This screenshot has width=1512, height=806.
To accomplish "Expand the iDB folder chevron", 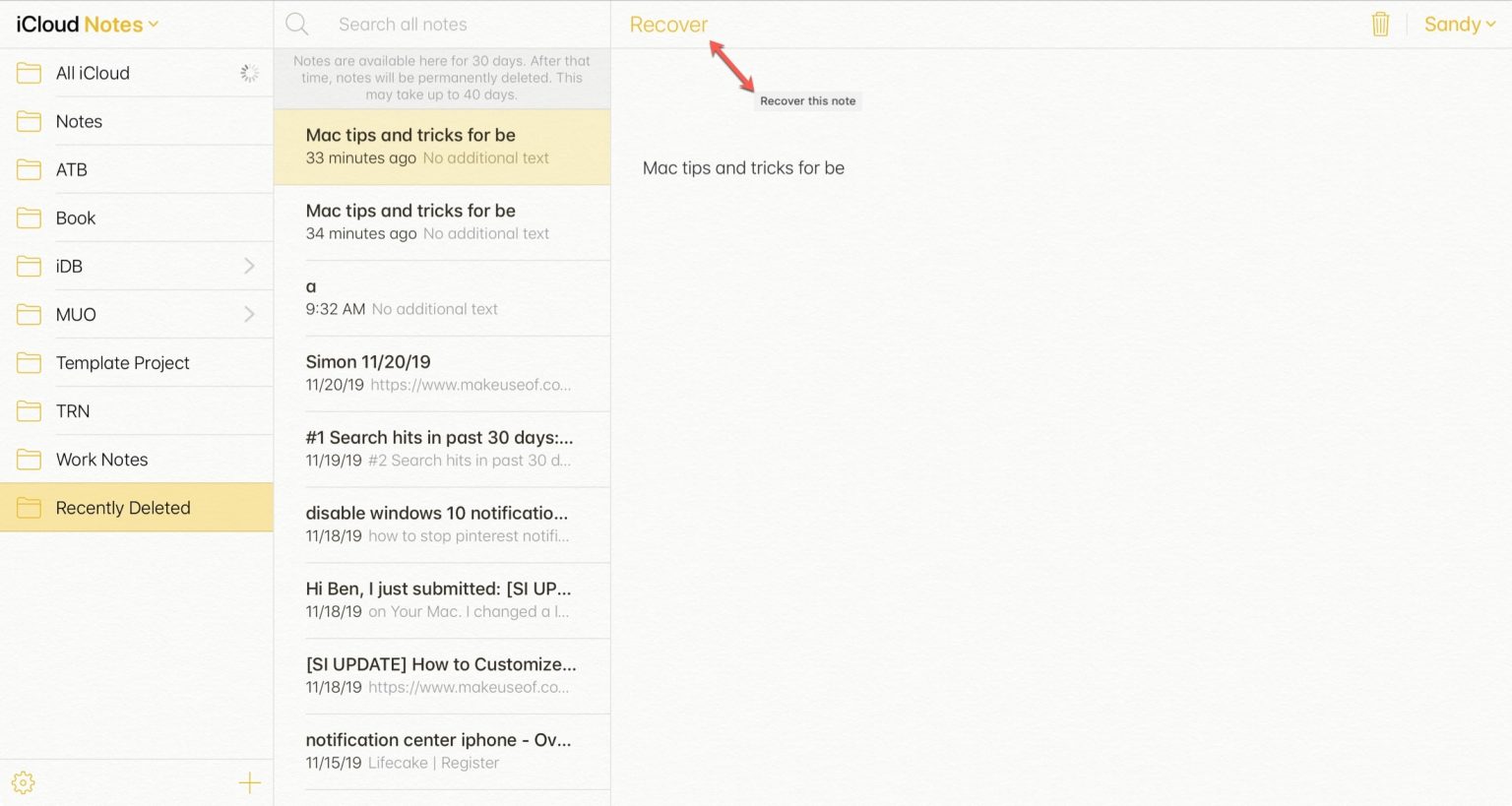I will point(249,266).
